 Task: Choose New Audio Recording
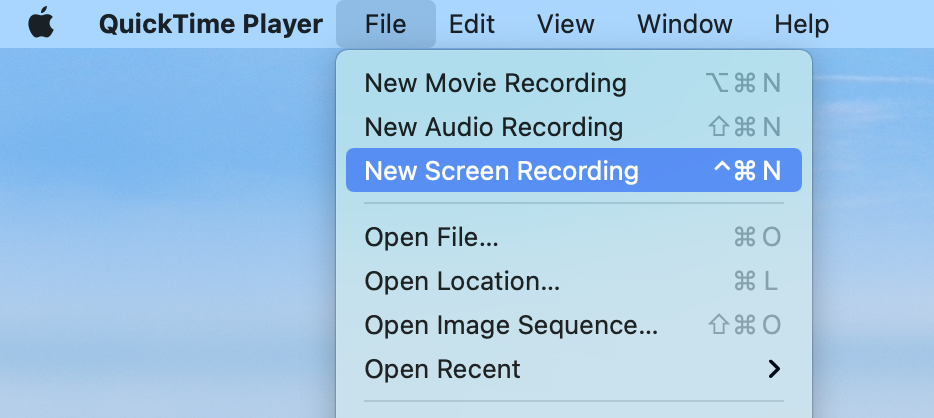pyautogui.click(x=574, y=127)
